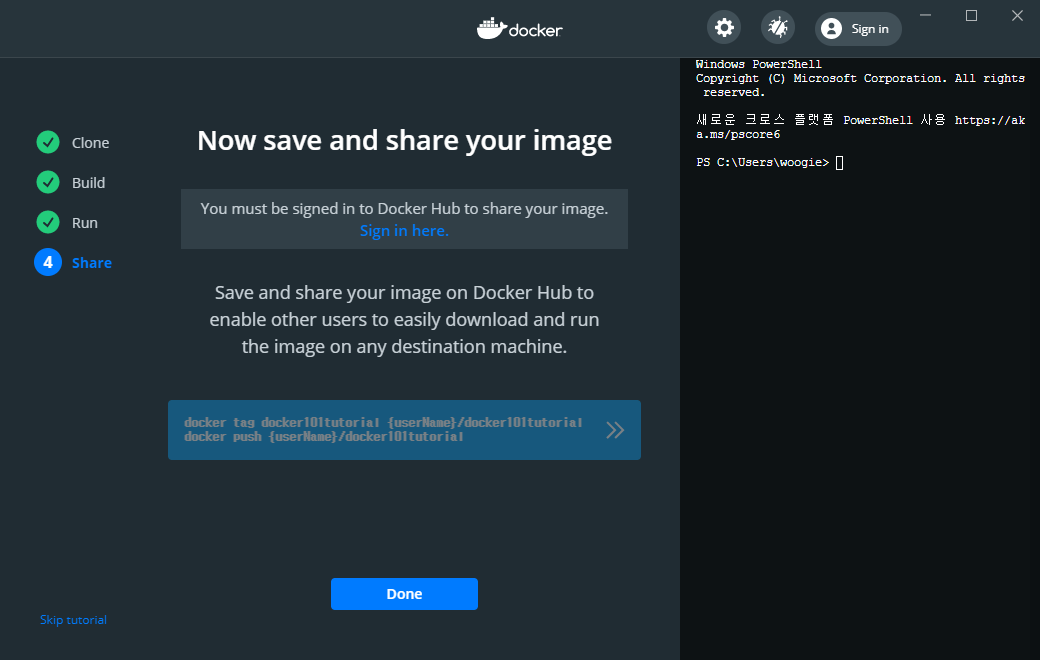Image resolution: width=1040 pixels, height=660 pixels.
Task: Click the 'Now save and share your image' heading
Action: (x=404, y=141)
